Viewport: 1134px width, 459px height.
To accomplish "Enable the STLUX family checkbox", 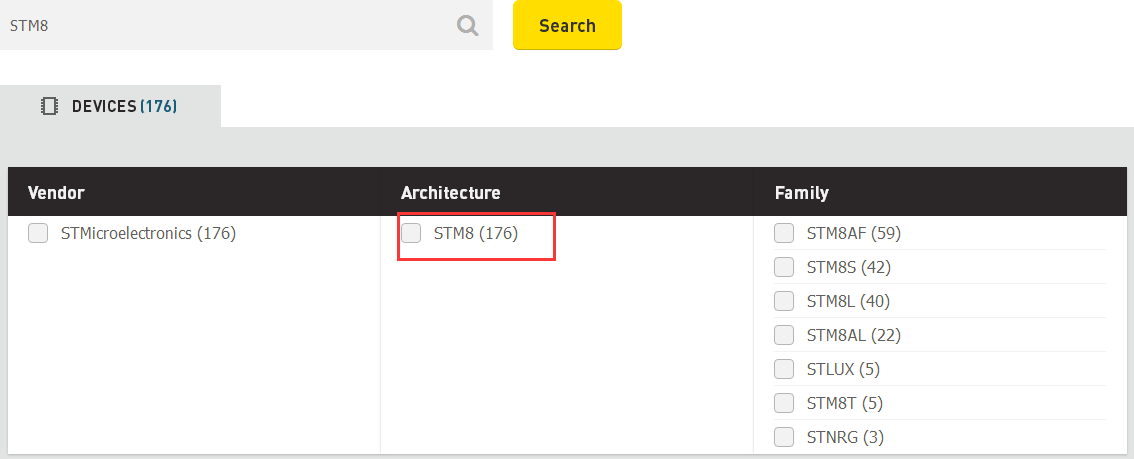I will 784,370.
